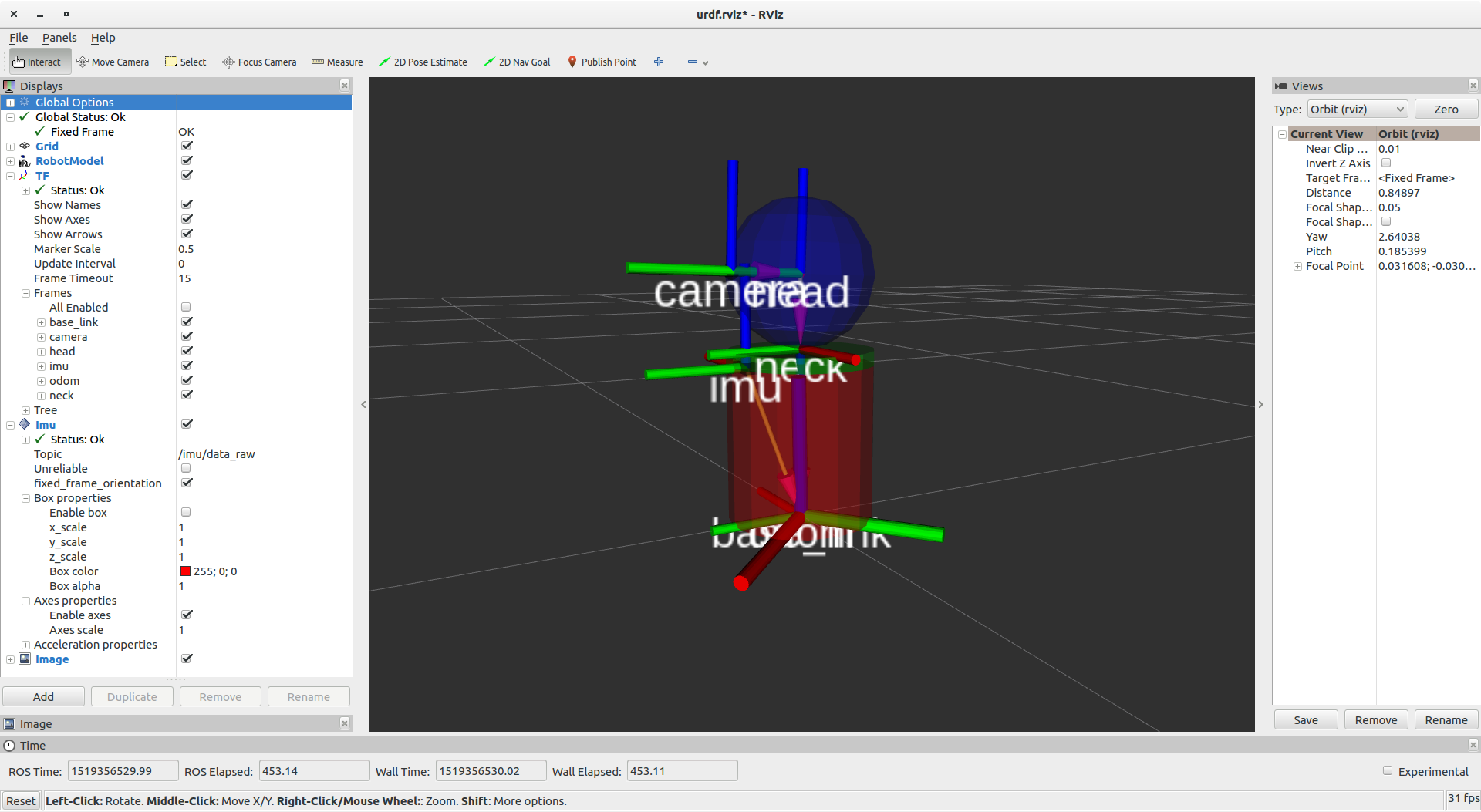Collapse the TF display tree
Viewport: 1481px width, 812px height.
(x=10, y=176)
